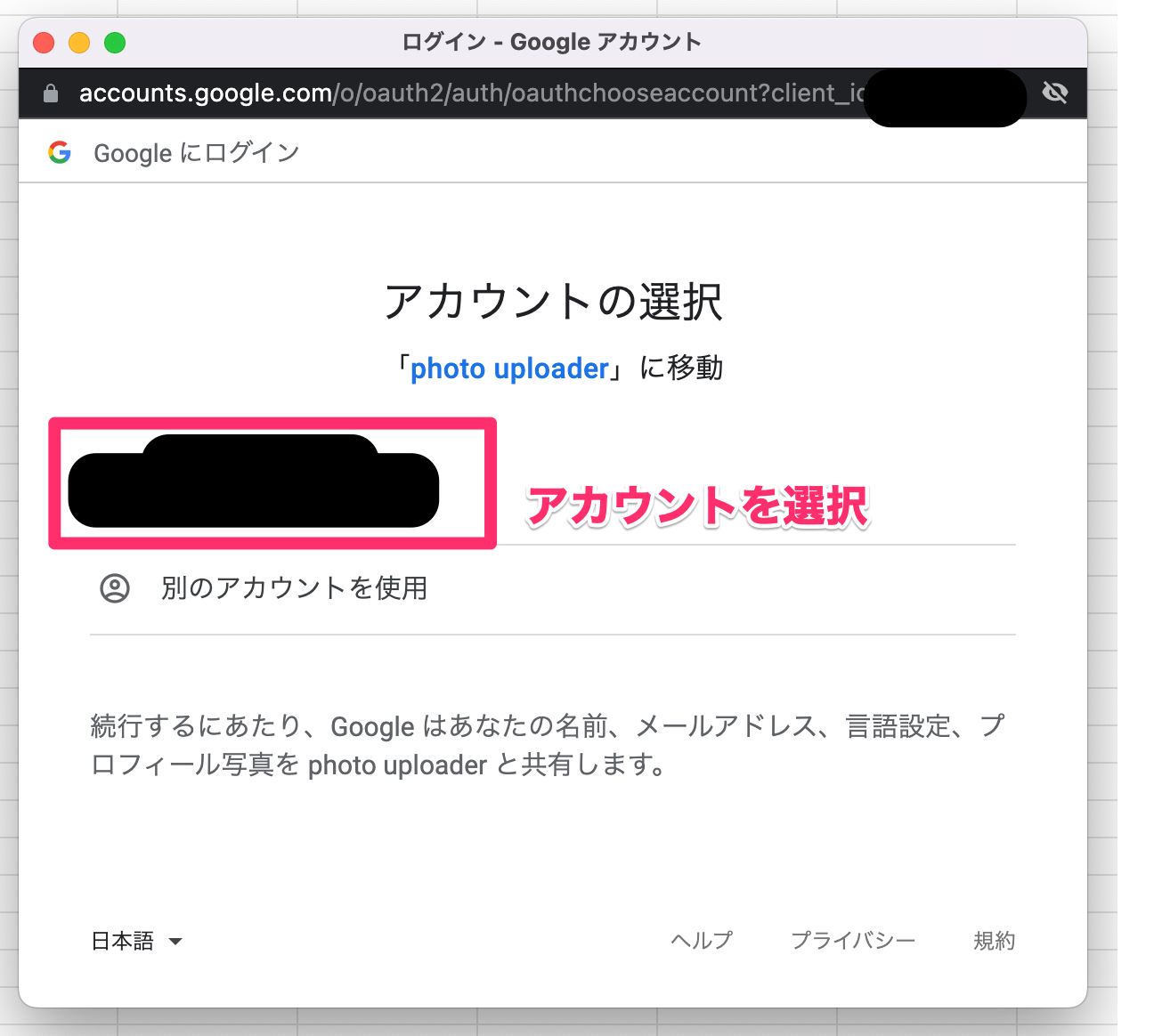This screenshot has height=1036, width=1154.
Task: Click the window title ログイン - Google アカウント
Action: (551, 41)
